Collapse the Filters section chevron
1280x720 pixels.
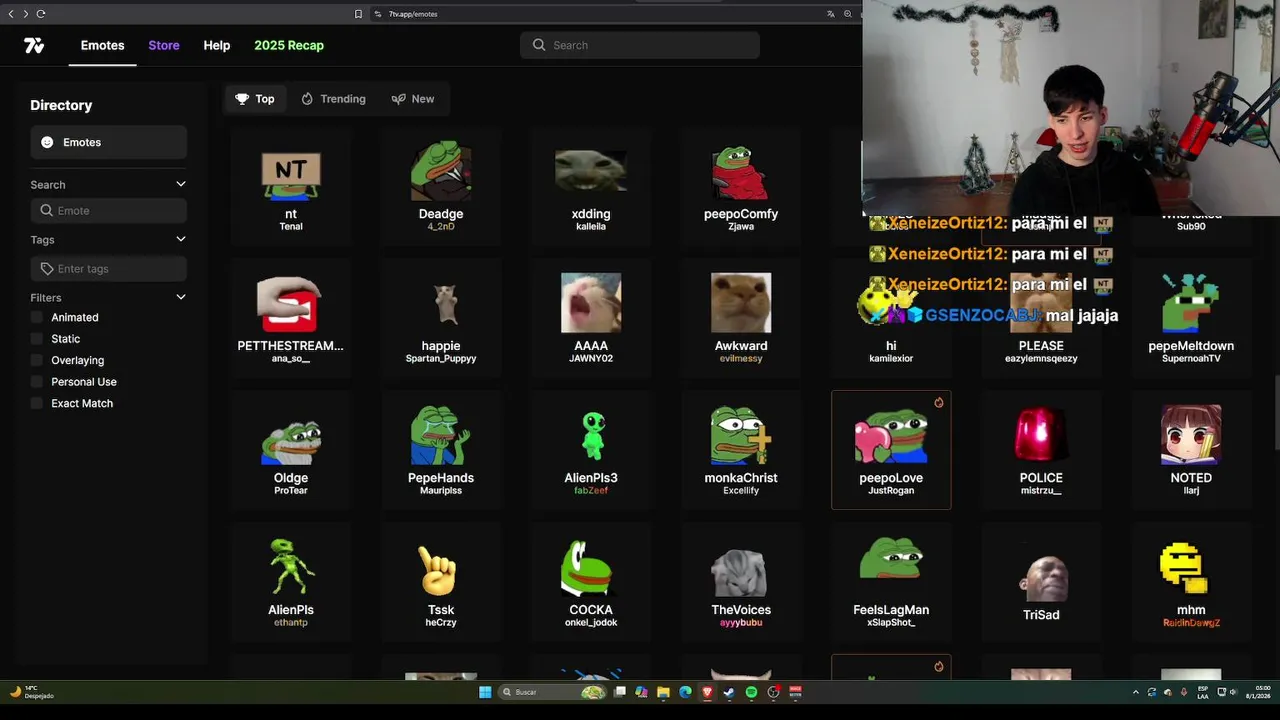(181, 297)
